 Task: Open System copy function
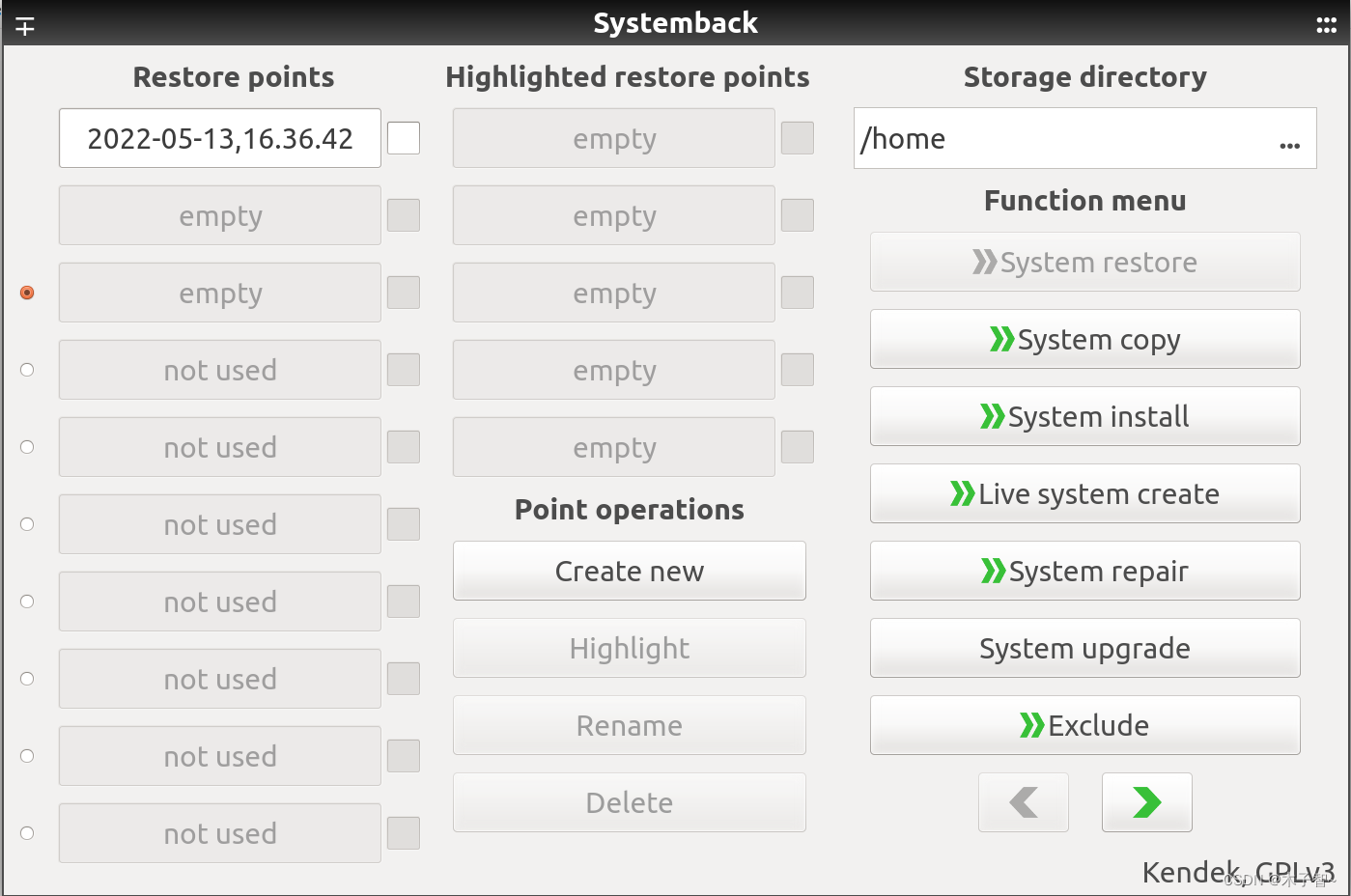1085,339
